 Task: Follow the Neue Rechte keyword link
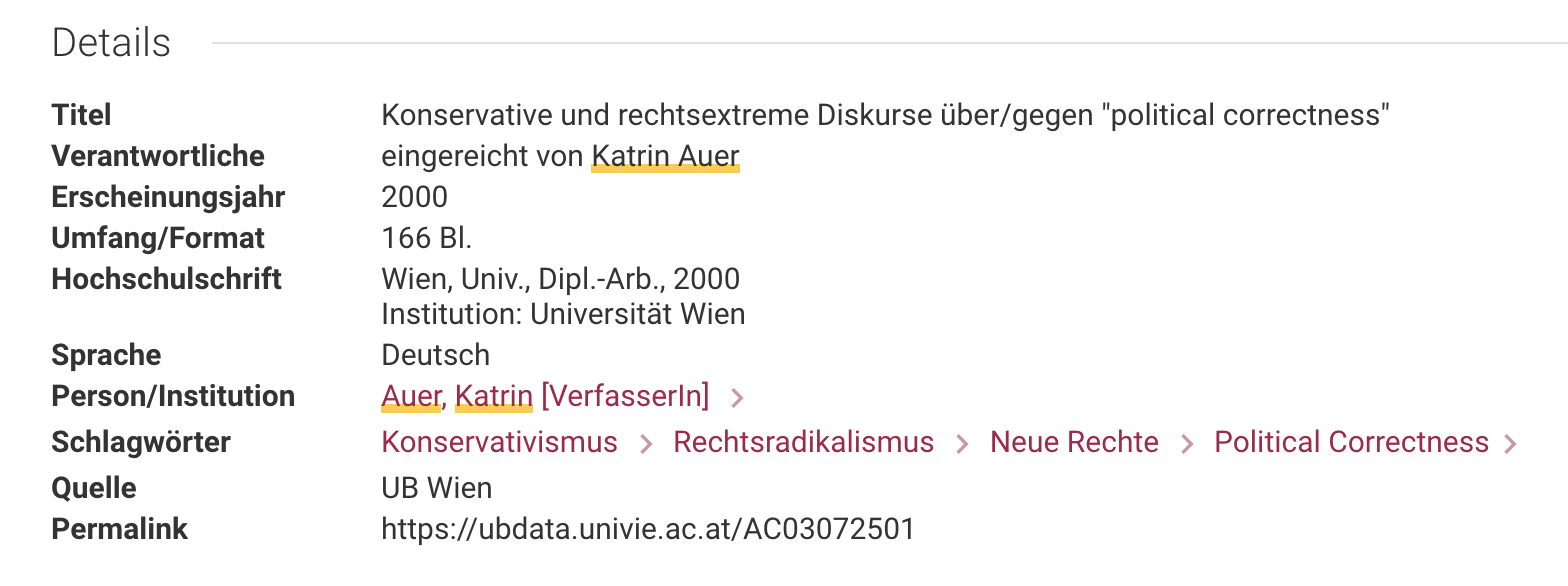click(x=1074, y=442)
